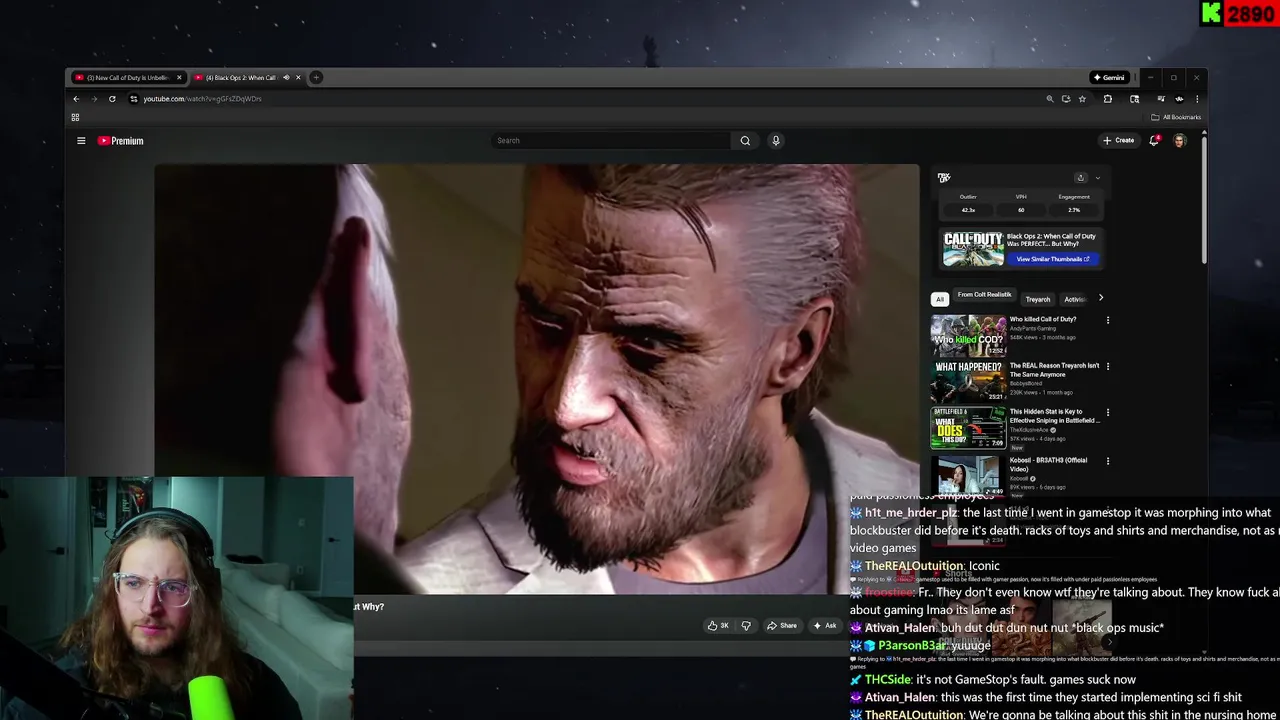Screen dimensions: 1280x720
Task: Open options for This Hidden Stat video
Action: coord(1107,412)
